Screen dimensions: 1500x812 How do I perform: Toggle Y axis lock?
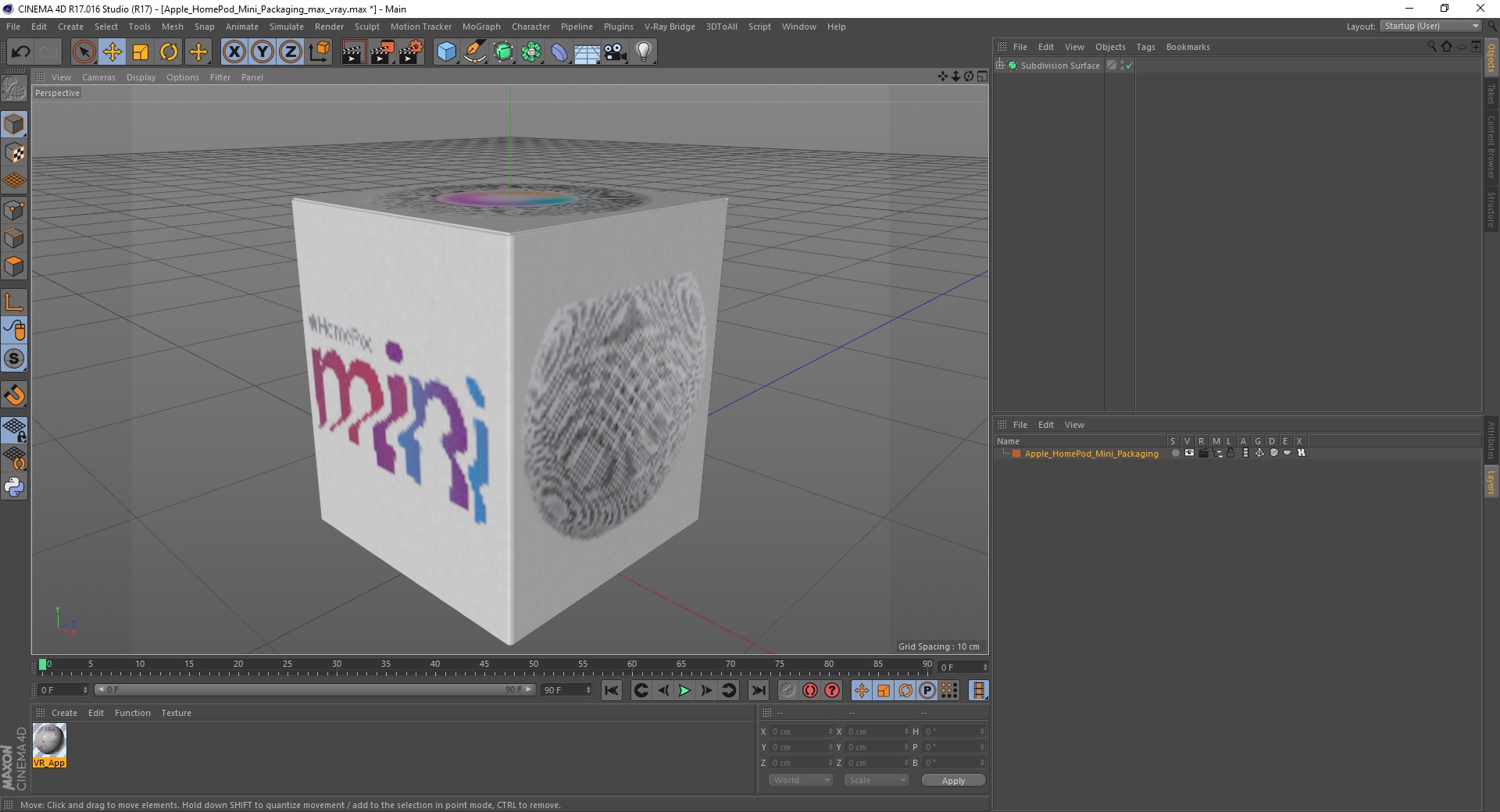click(x=262, y=52)
